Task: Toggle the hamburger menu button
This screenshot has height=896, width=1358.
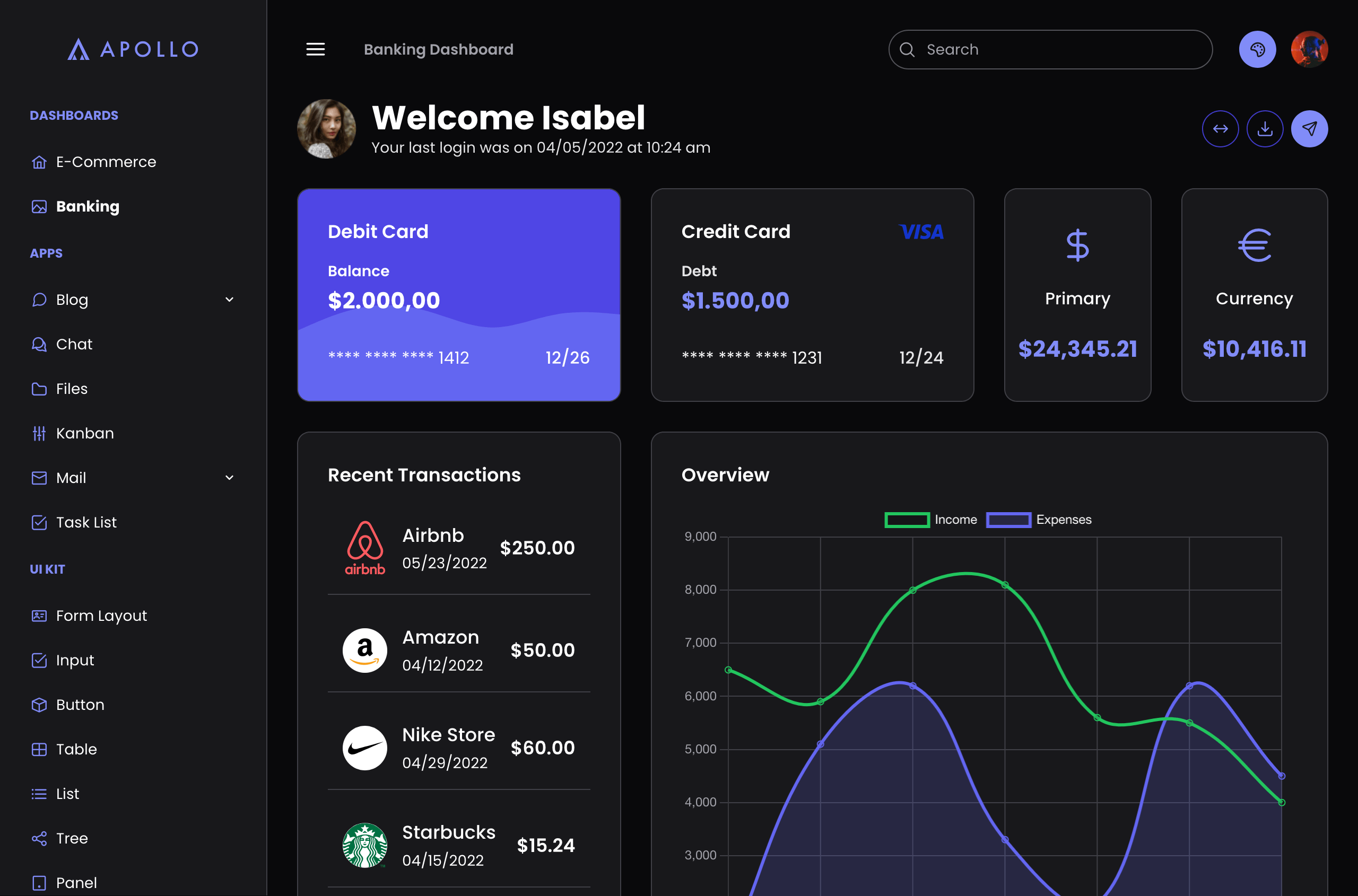Action: tap(315, 49)
